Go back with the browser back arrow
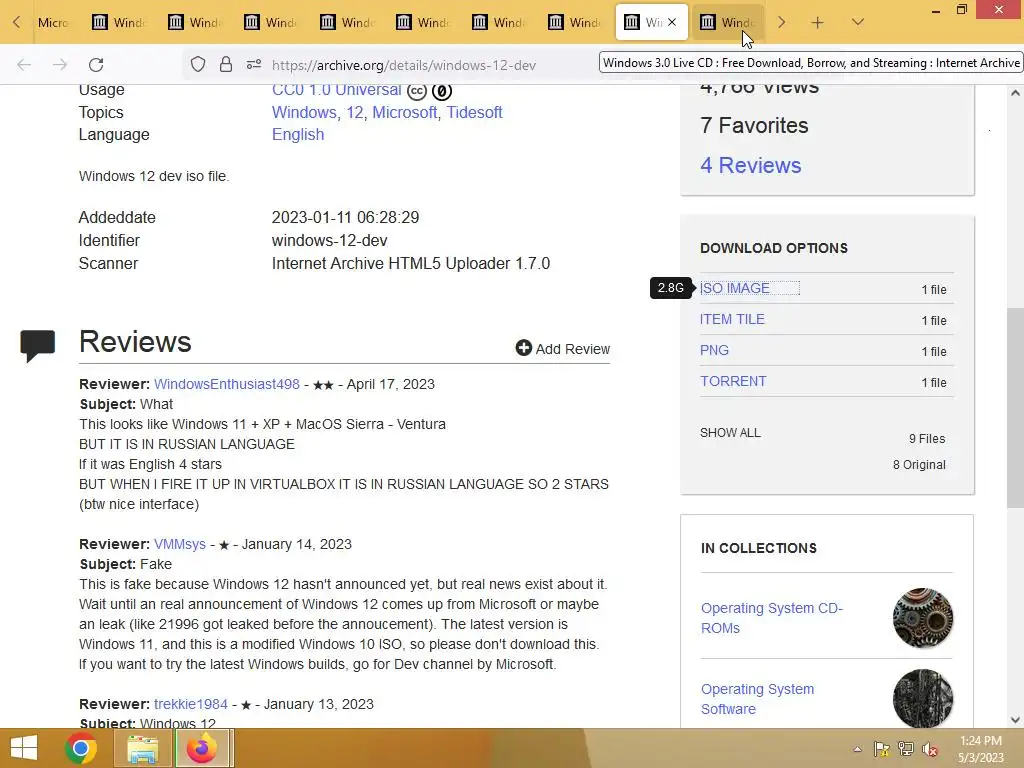 (x=24, y=65)
